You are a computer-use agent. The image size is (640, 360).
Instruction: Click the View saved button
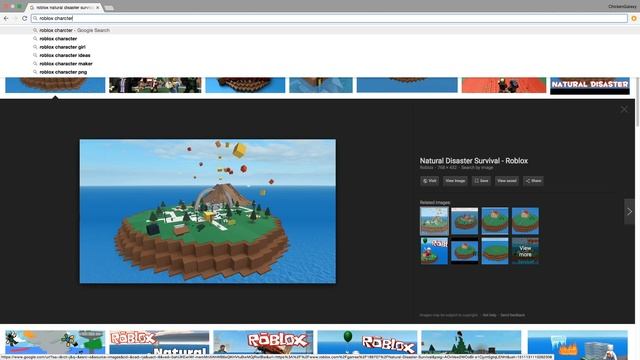point(507,181)
